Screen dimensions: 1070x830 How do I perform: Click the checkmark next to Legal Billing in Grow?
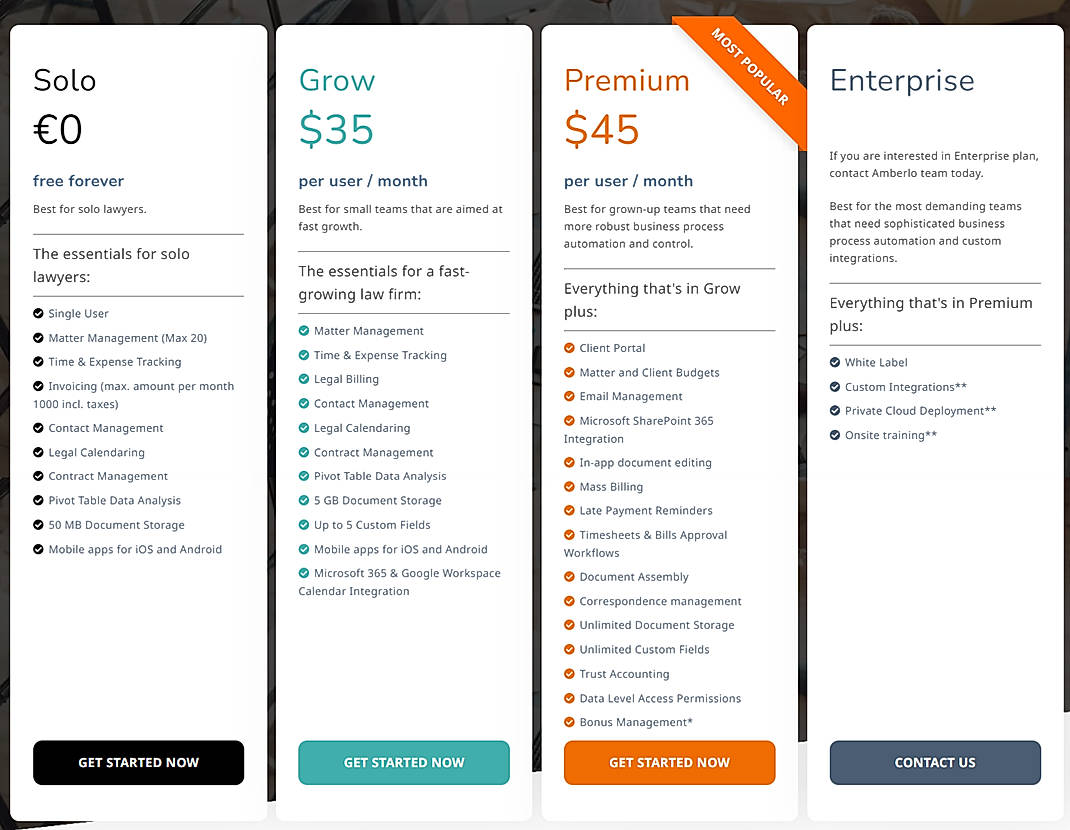(x=305, y=379)
